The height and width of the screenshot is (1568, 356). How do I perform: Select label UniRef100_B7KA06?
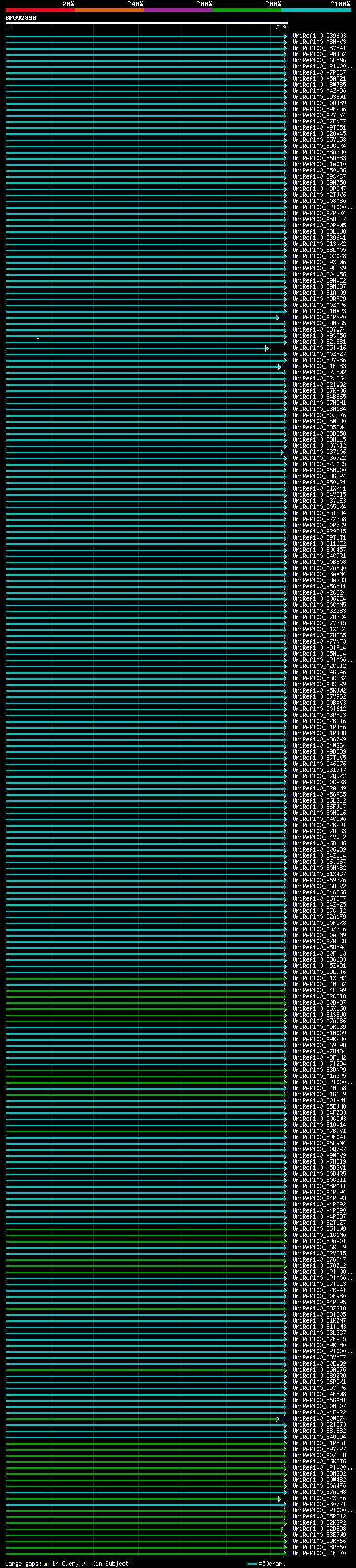point(319,391)
